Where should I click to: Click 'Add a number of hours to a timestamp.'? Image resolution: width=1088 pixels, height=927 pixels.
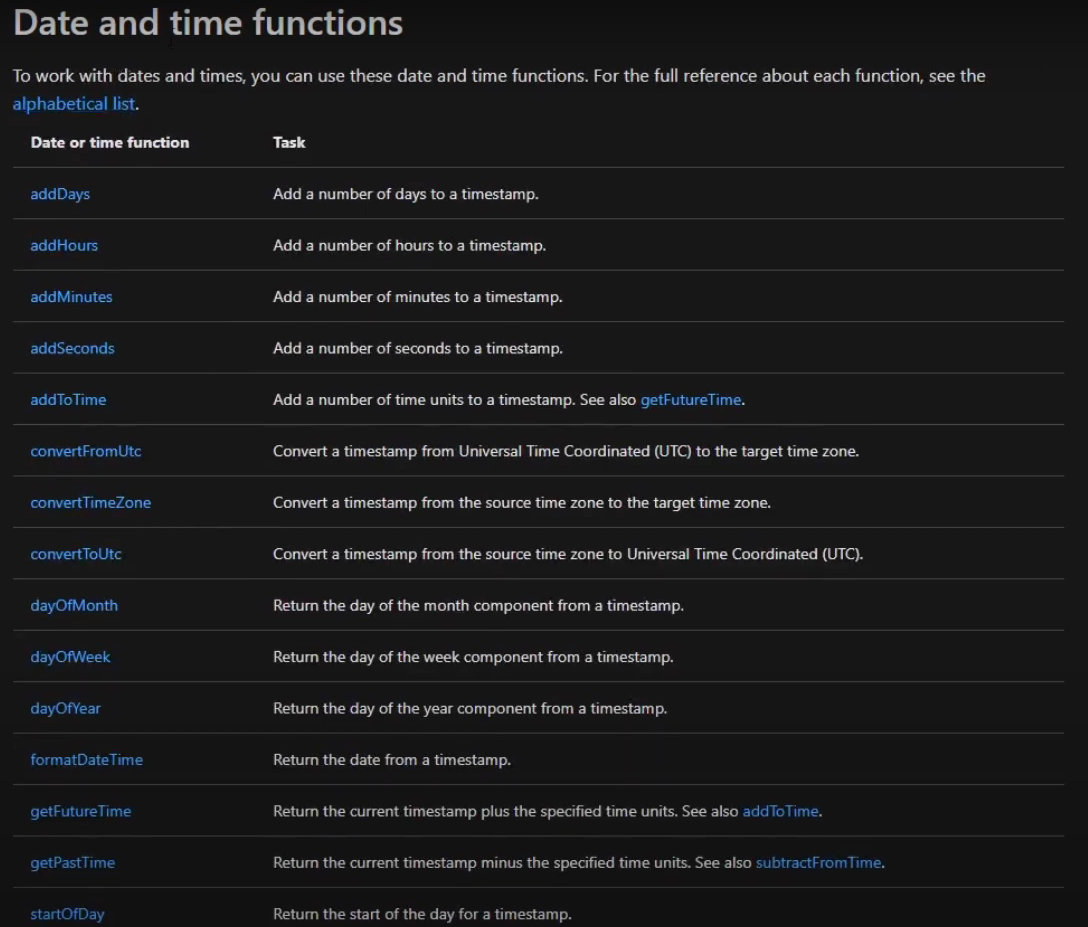pos(409,246)
